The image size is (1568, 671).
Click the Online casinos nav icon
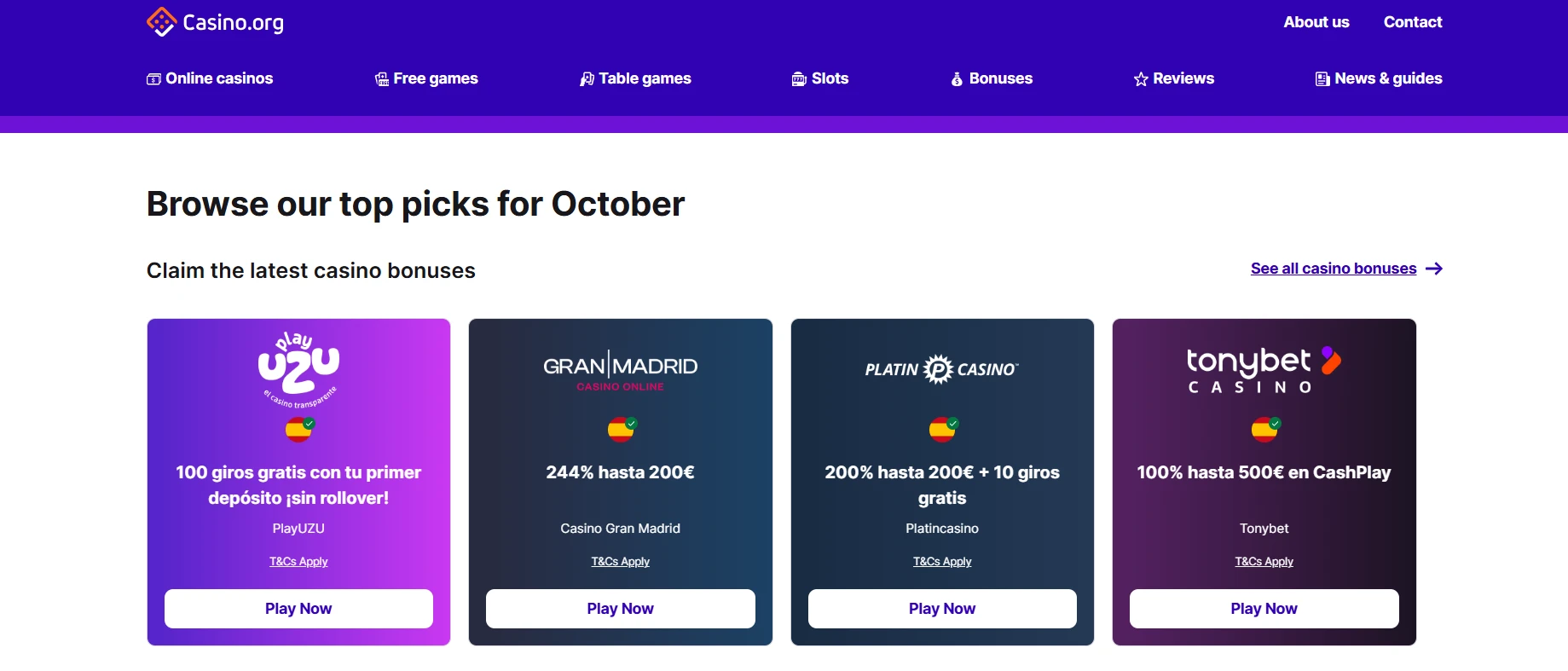coord(154,79)
